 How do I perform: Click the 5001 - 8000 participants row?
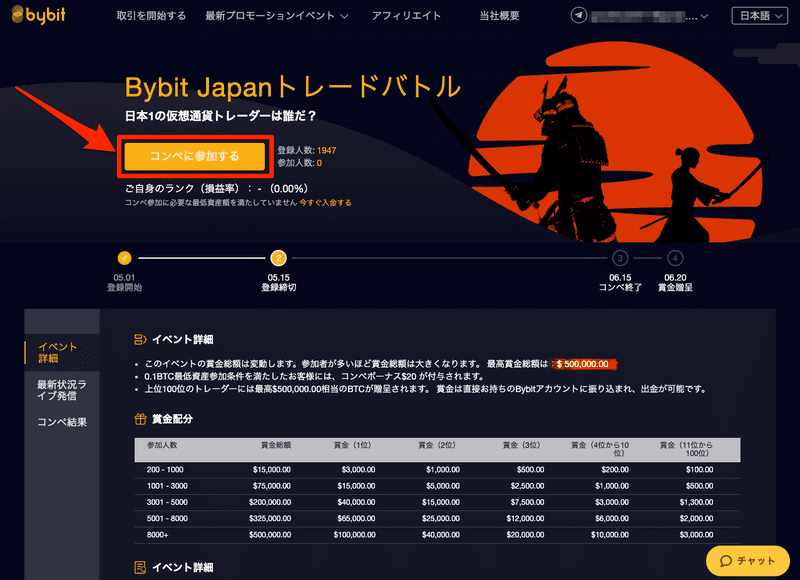click(x=437, y=519)
